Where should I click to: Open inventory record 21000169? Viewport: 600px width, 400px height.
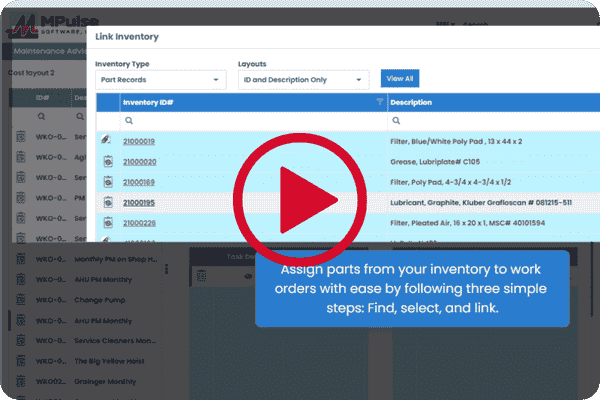pyautogui.click(x=139, y=182)
